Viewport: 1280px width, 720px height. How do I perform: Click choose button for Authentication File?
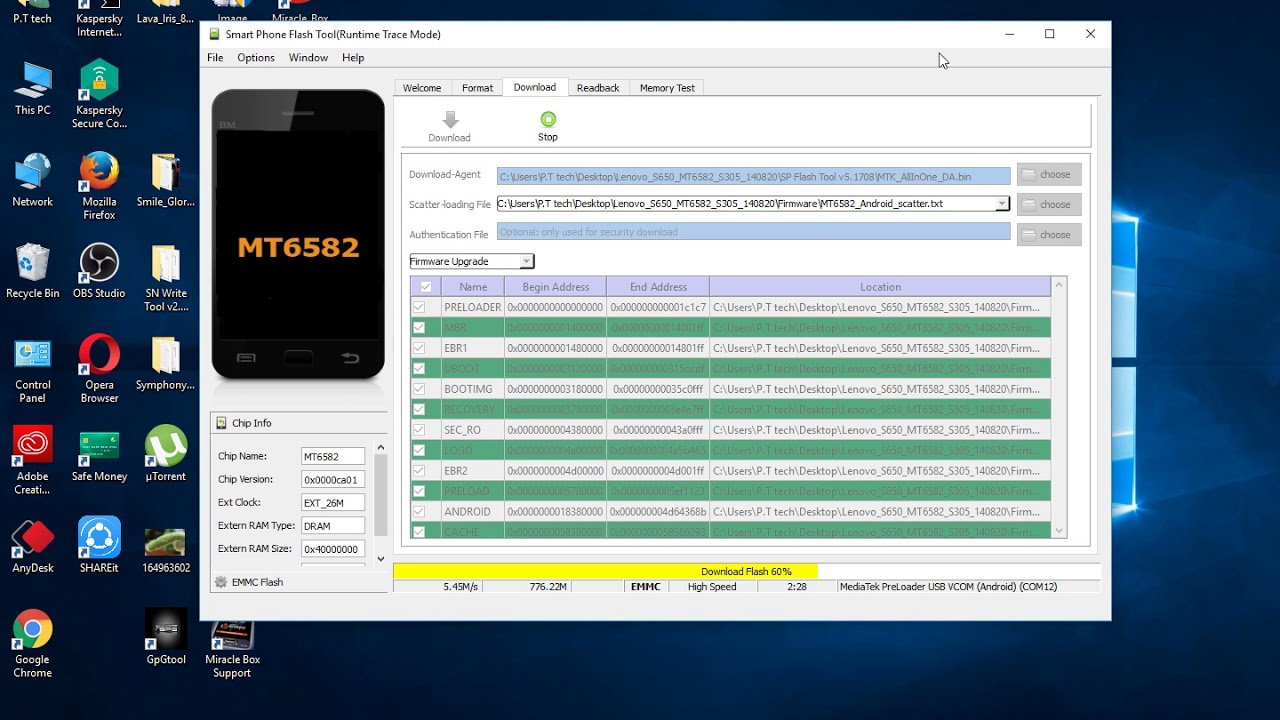click(1049, 234)
